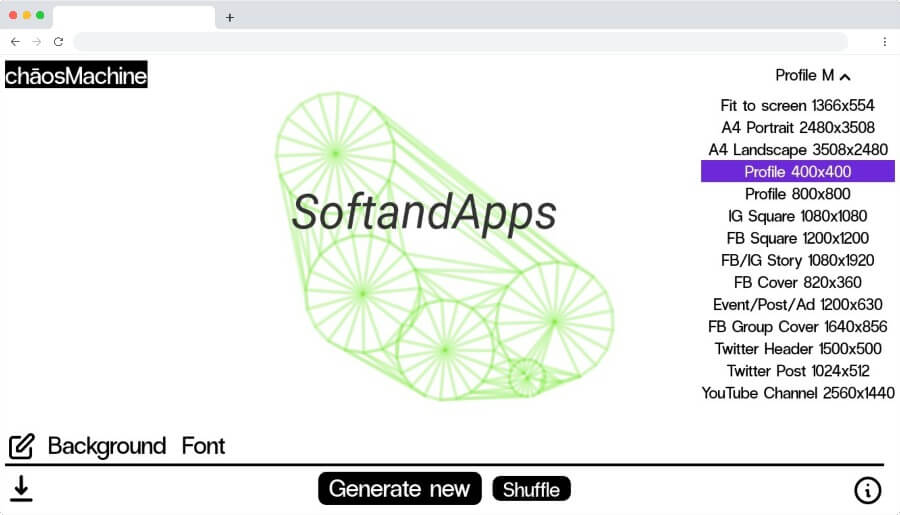900x515 pixels.
Task: Choose A4 Landscape 3508x2480 size
Action: (x=797, y=150)
